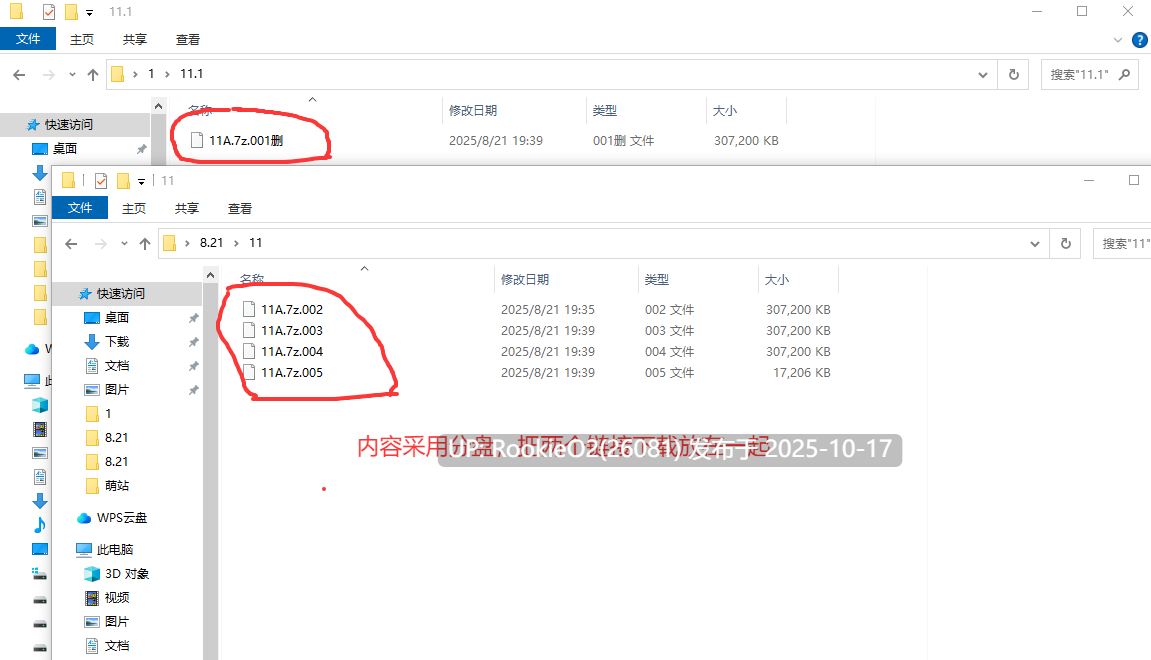The width and height of the screenshot is (1151, 660).
Task: Switch to 主页 tab in the 11 window
Action: [134, 208]
